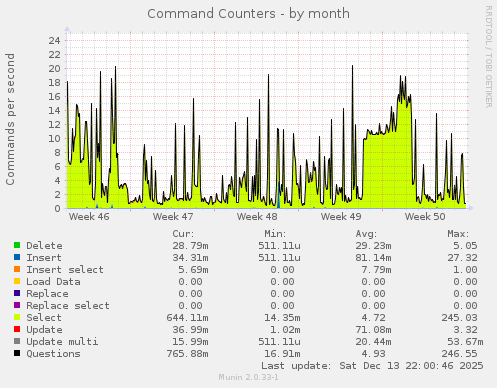This screenshot has width=497, height=388.
Task: Click the Min: column header
Action: click(x=275, y=234)
